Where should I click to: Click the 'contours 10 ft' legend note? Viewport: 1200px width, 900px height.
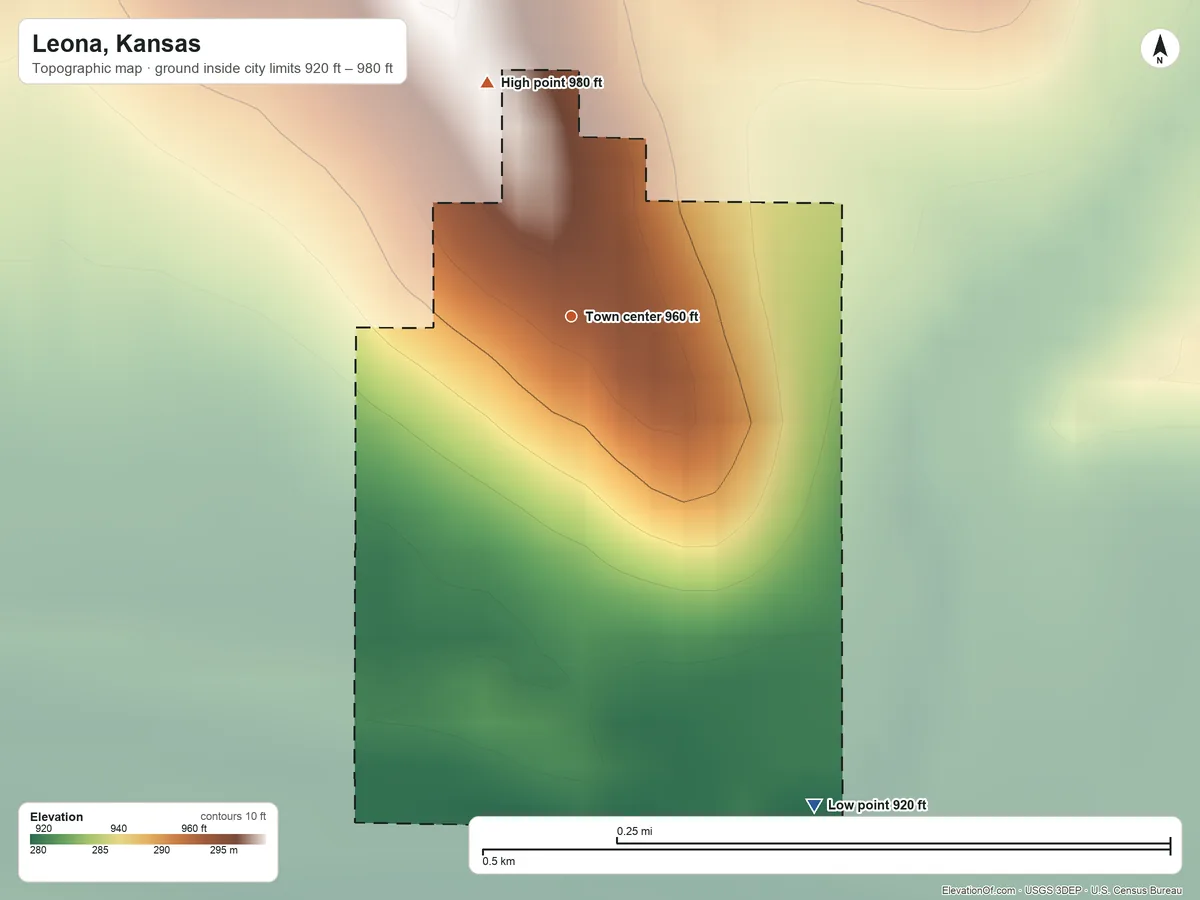click(x=233, y=816)
